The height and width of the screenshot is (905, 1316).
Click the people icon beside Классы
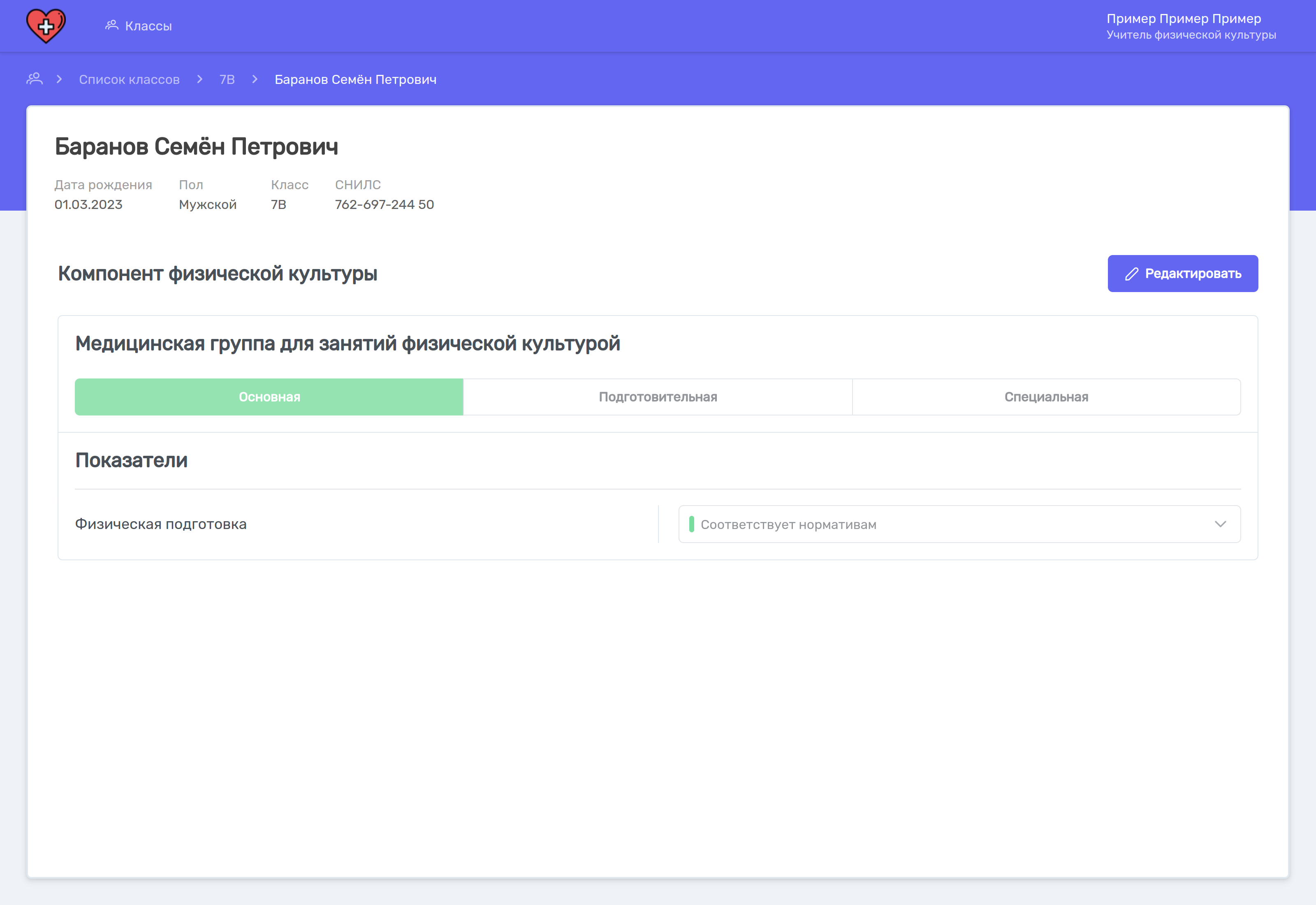coord(111,25)
